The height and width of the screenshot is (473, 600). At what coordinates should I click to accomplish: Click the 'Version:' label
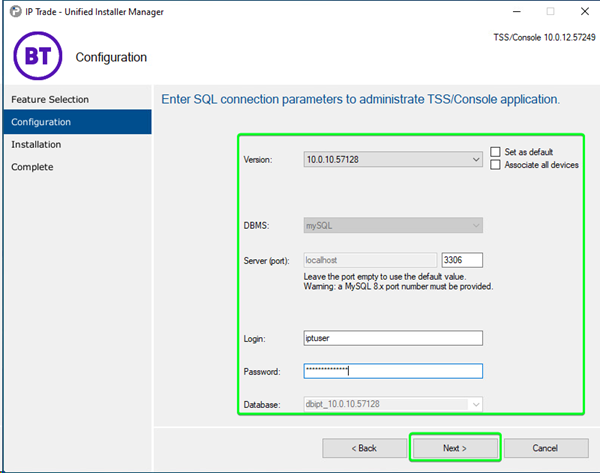258,160
